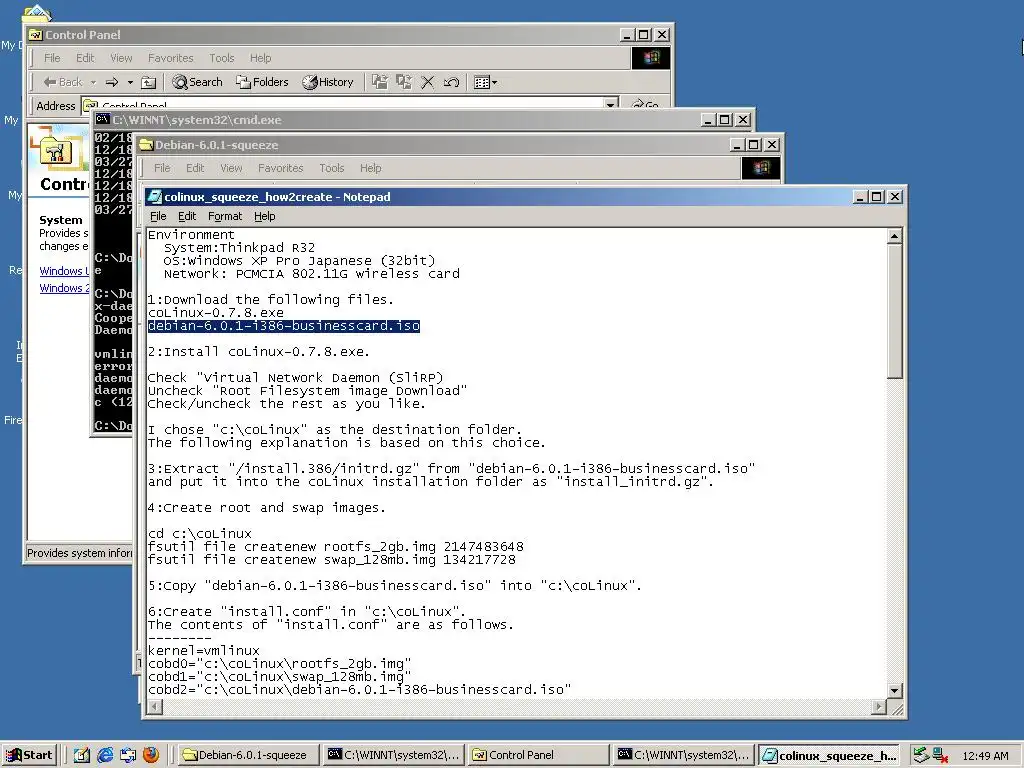
Task: Click the line "kernel=vmlinux" in Notepad
Action: tap(203, 650)
